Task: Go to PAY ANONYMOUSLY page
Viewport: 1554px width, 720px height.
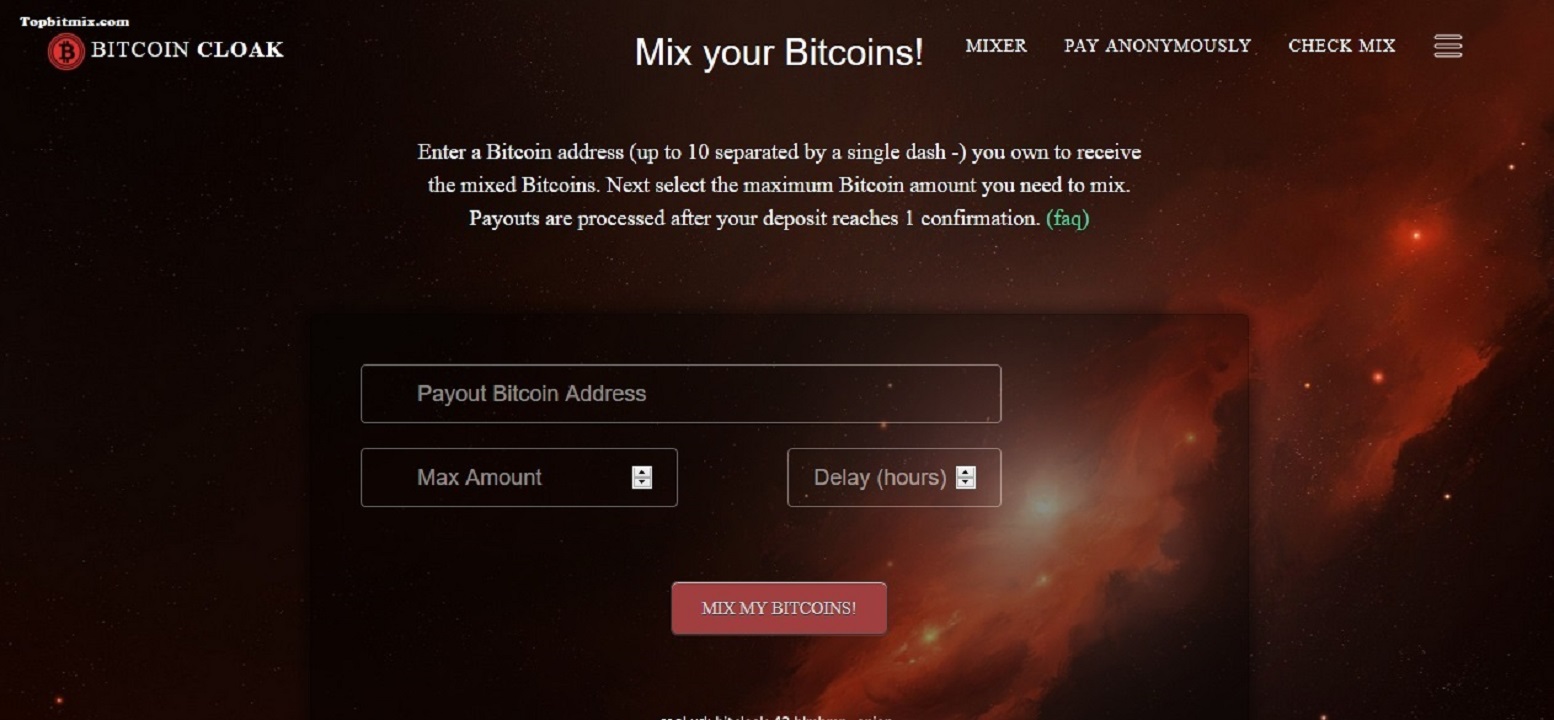Action: pyautogui.click(x=1157, y=46)
